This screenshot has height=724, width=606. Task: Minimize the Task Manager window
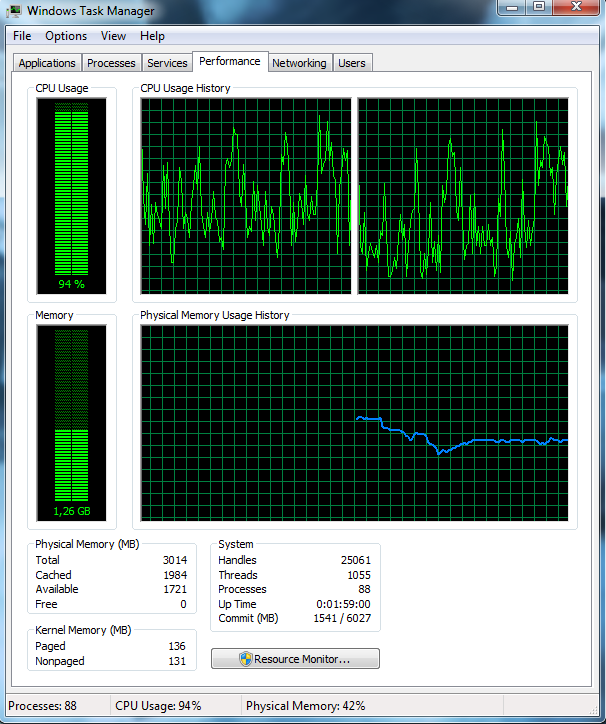coord(511,7)
